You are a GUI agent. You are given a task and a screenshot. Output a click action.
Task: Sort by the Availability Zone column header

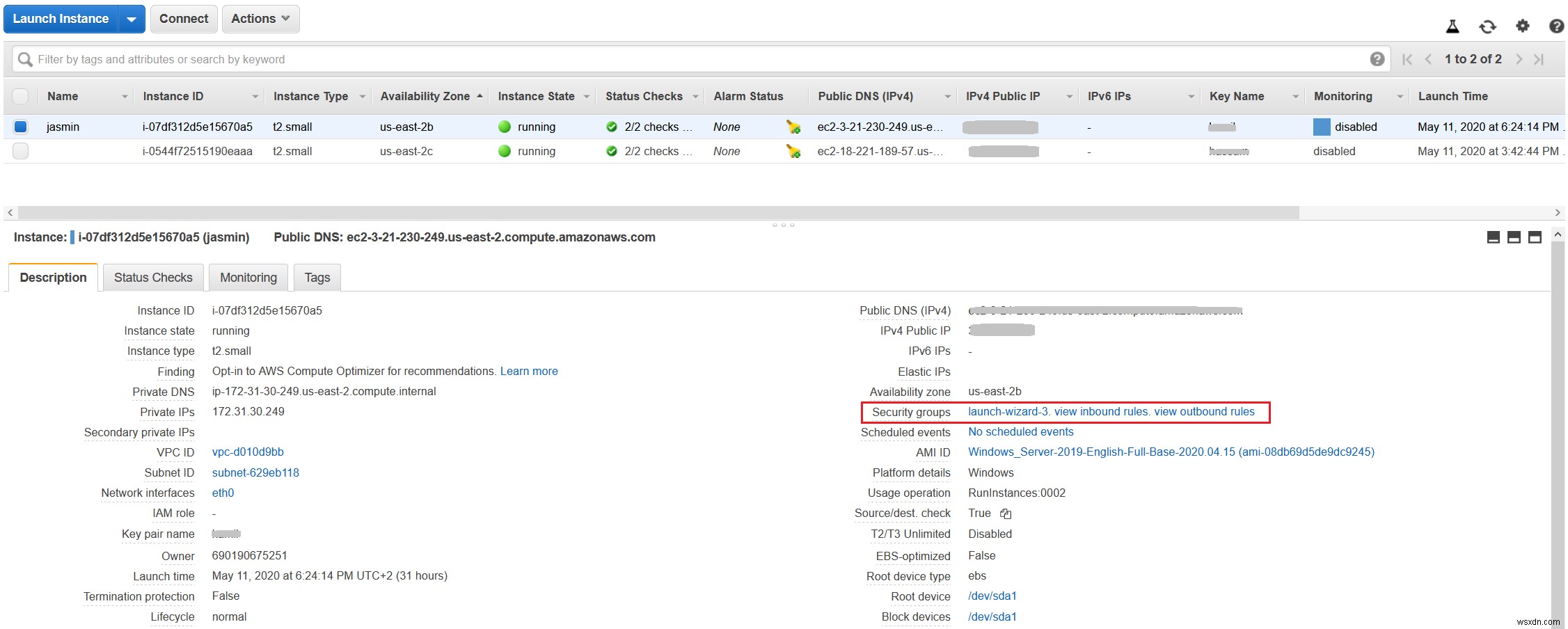click(x=425, y=96)
